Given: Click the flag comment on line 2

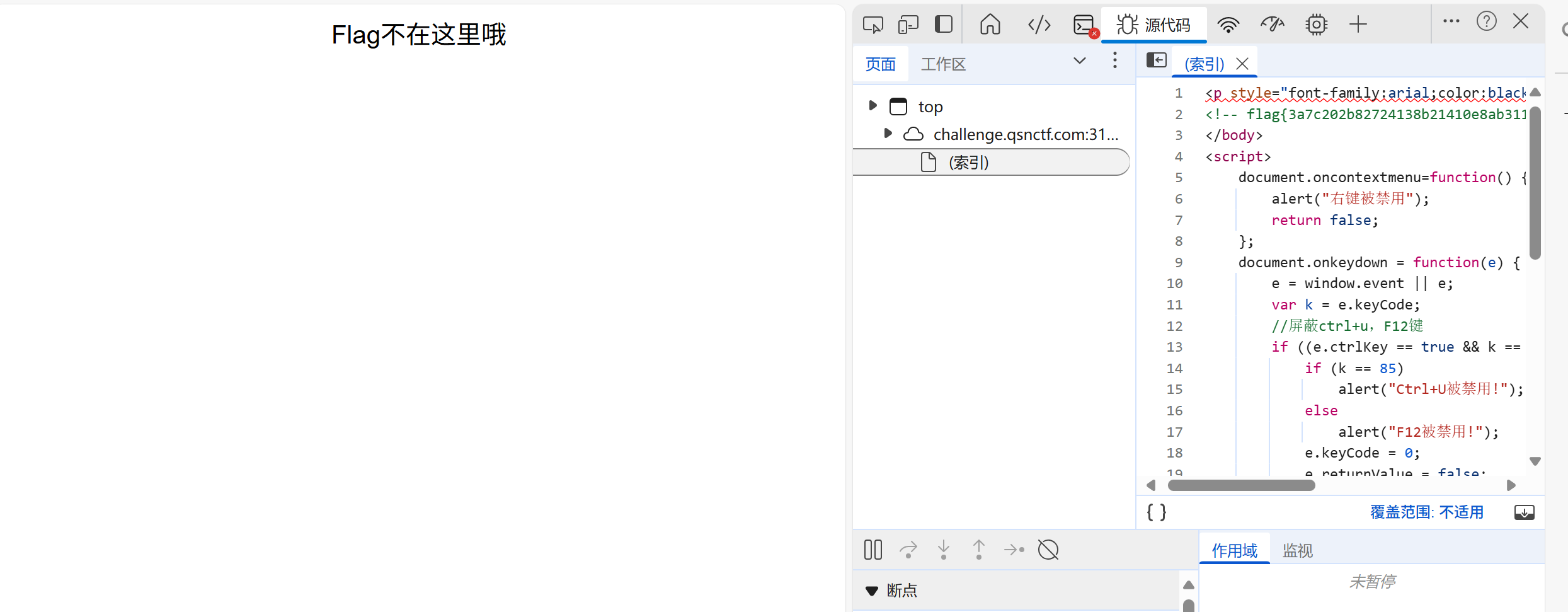Looking at the screenshot, I should click(x=1365, y=114).
